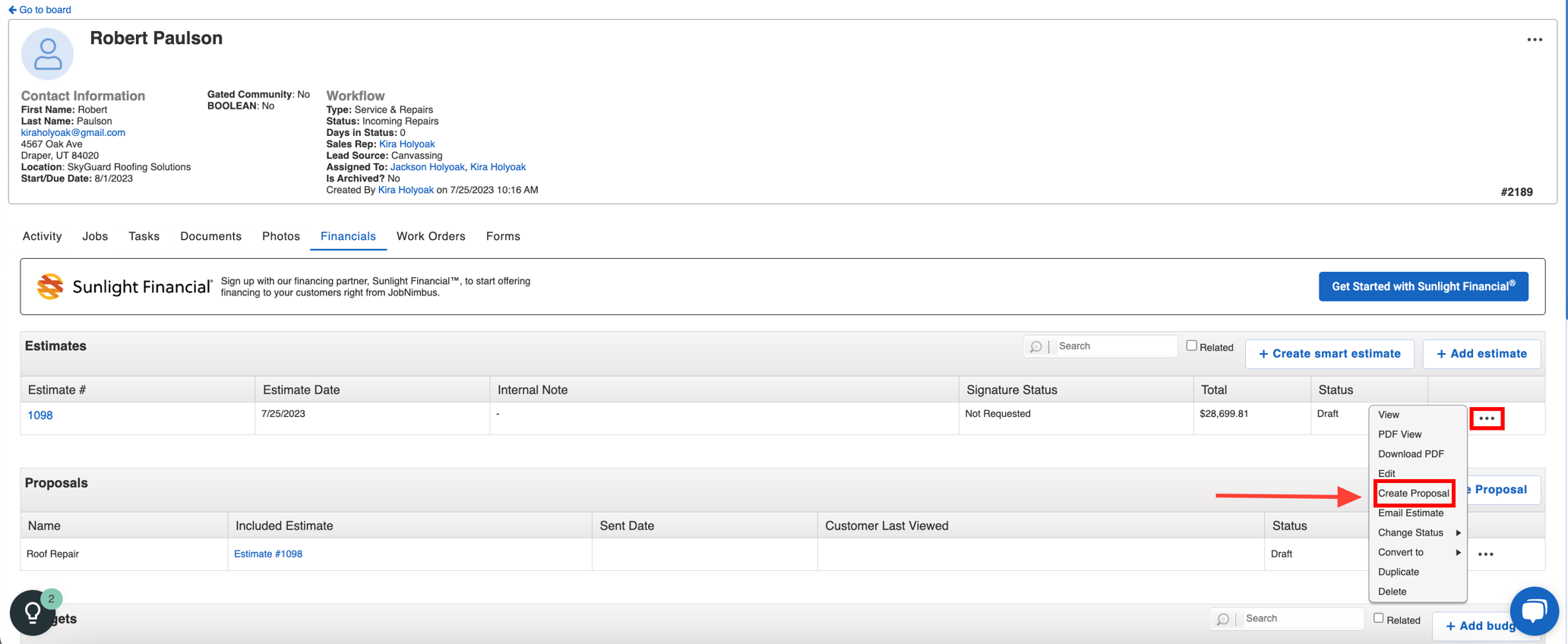Toggle the Related checkbox in Estimates

(1191, 346)
